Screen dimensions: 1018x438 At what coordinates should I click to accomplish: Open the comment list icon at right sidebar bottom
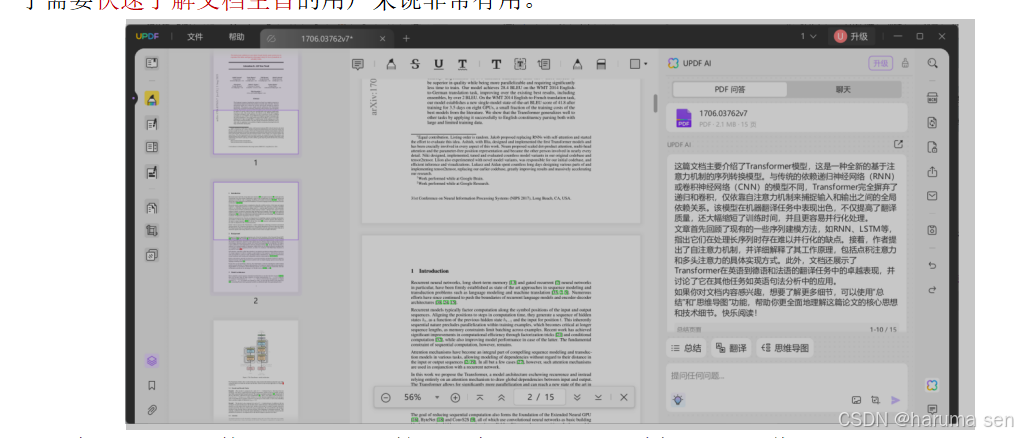(x=932, y=409)
